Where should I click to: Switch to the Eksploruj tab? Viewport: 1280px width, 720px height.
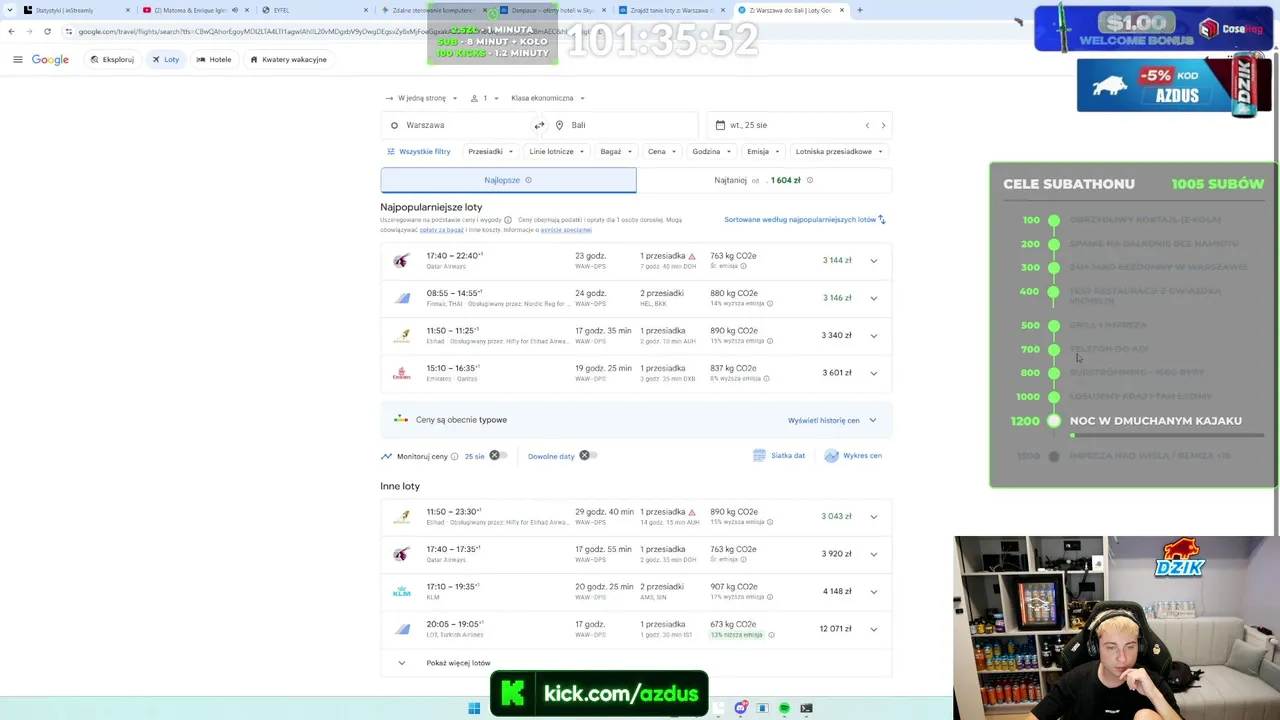coord(112,60)
